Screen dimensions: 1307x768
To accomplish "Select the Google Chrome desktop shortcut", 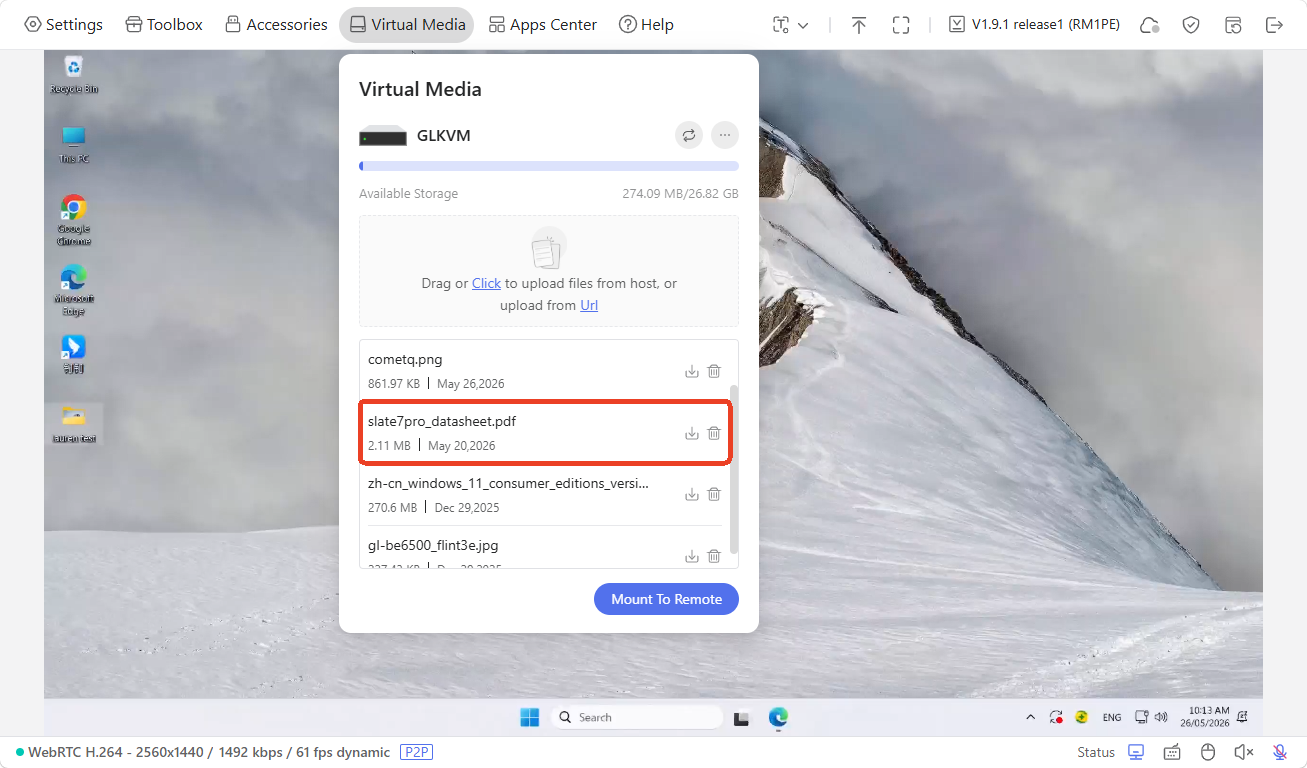I will (x=74, y=220).
